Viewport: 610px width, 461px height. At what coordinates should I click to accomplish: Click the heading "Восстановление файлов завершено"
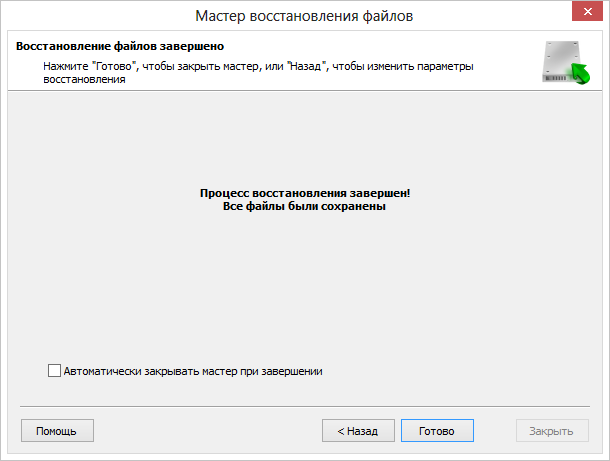120,46
